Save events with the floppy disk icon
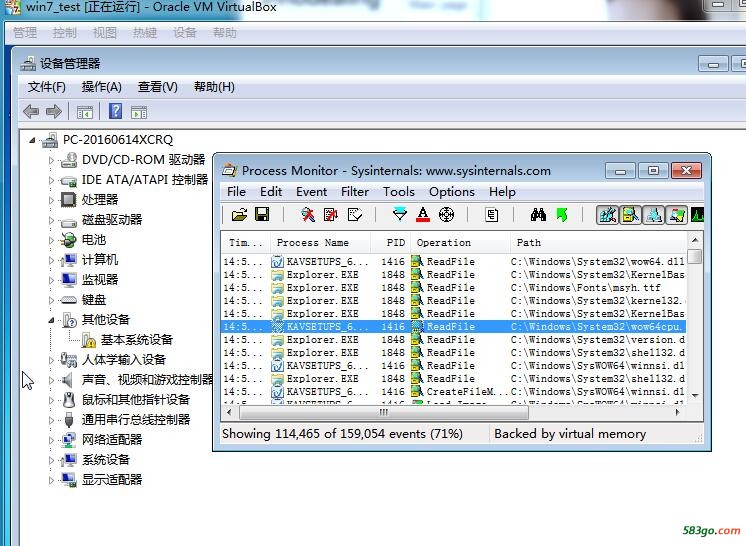This screenshot has width=746, height=546. click(262, 215)
